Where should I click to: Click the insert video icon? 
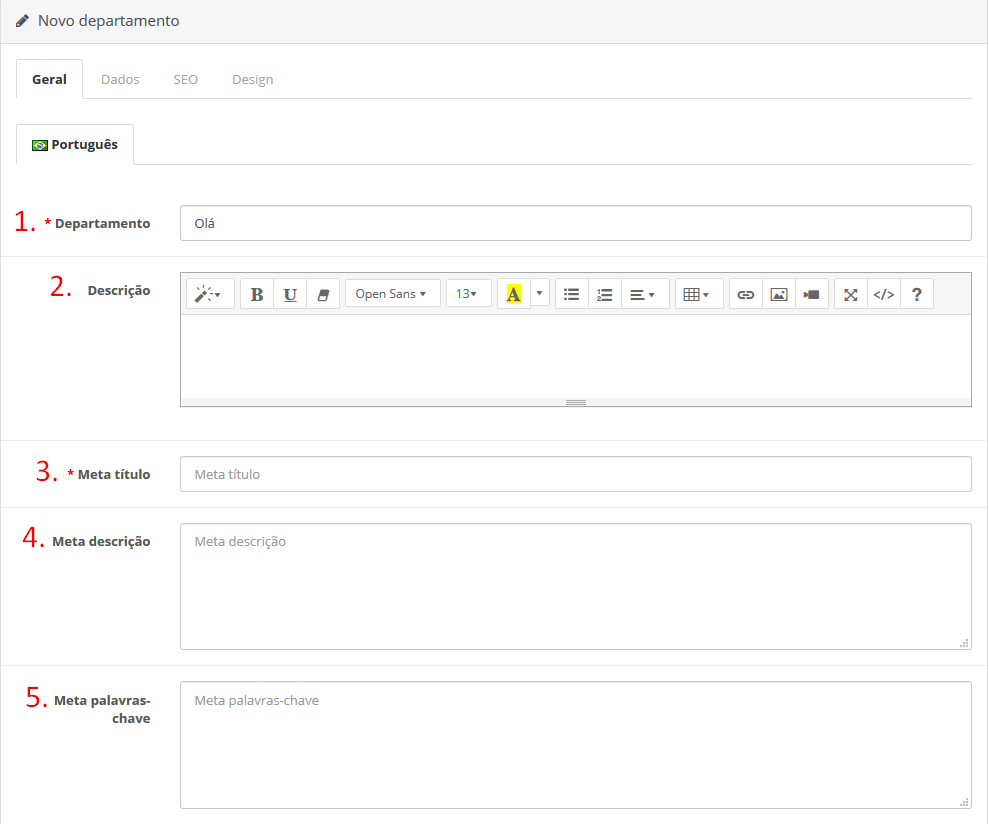click(812, 294)
